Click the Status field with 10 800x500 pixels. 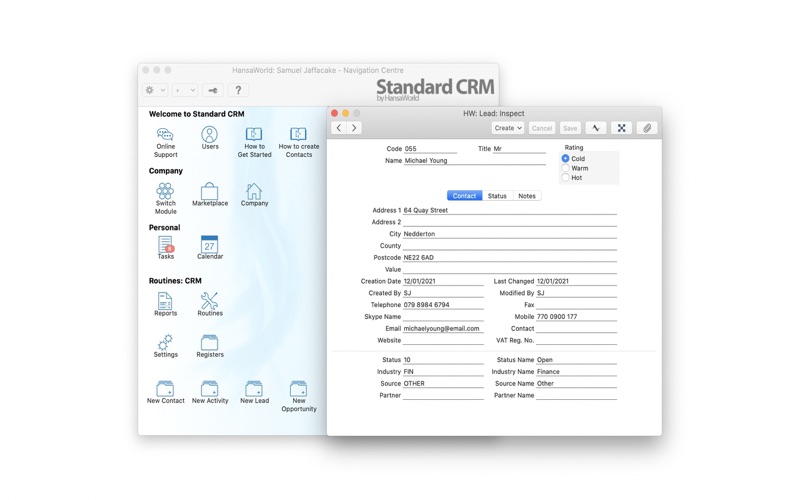tap(443, 360)
